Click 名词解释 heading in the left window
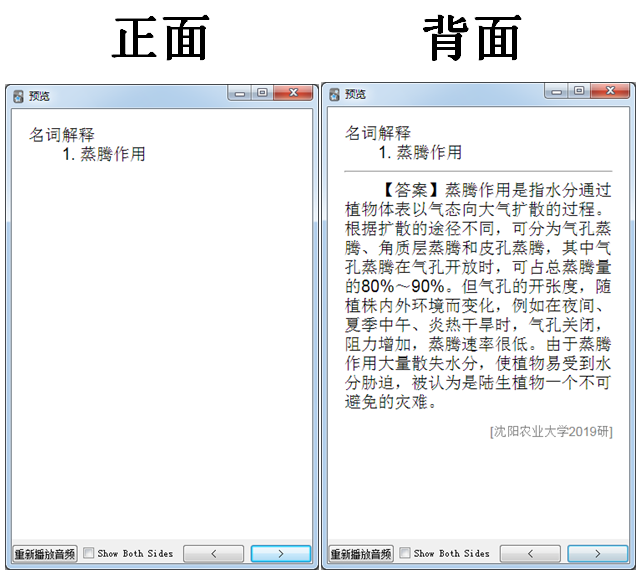The image size is (638, 571). [x=61, y=135]
